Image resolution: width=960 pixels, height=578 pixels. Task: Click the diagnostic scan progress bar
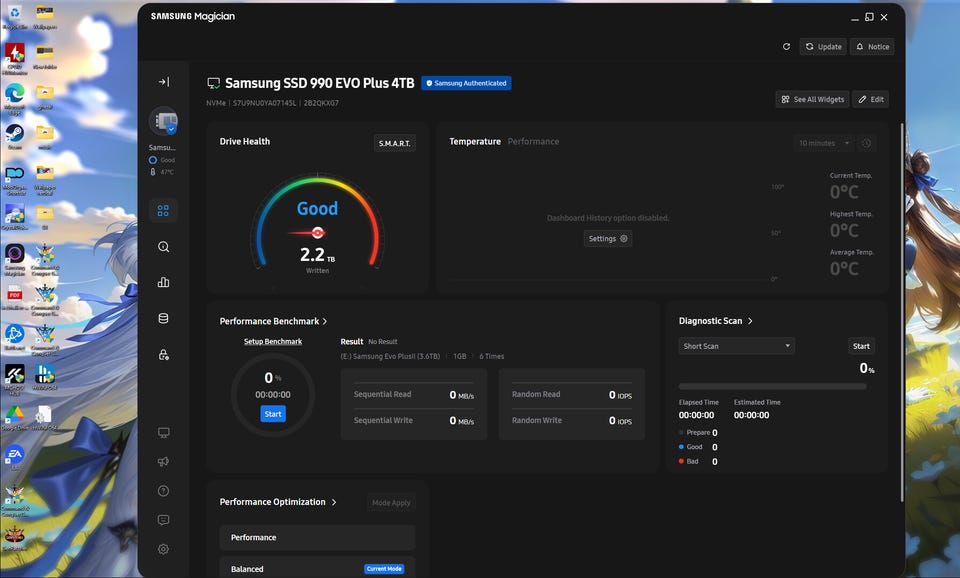(773, 386)
